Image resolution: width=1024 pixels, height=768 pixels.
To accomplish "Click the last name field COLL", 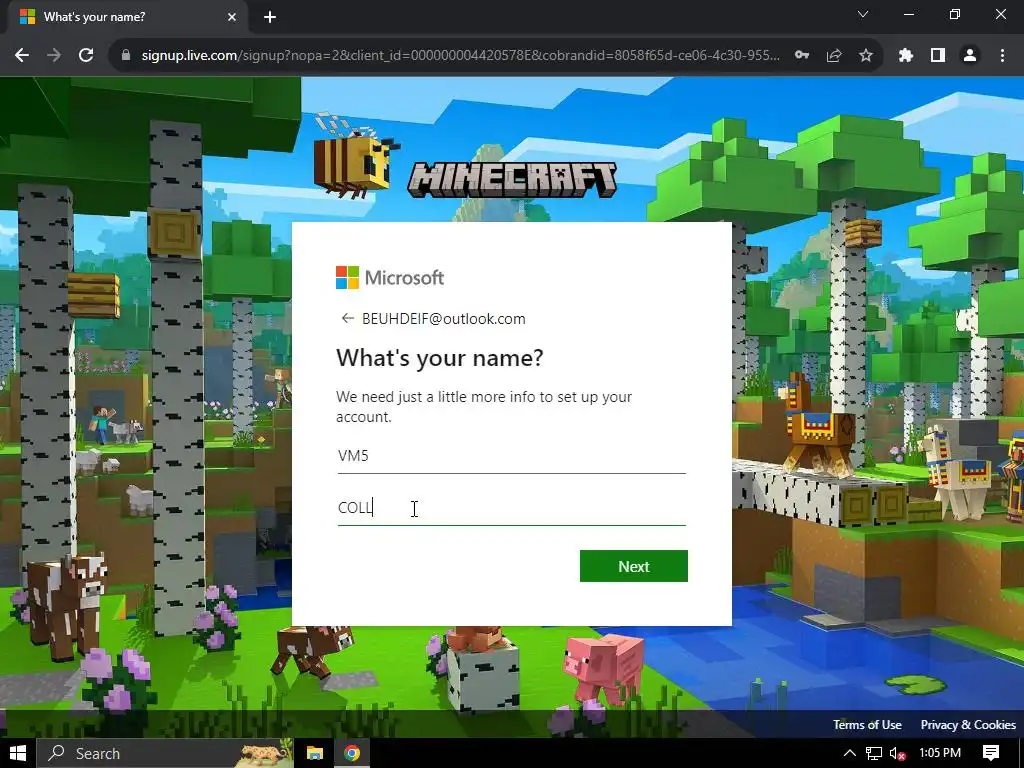I will click(511, 508).
